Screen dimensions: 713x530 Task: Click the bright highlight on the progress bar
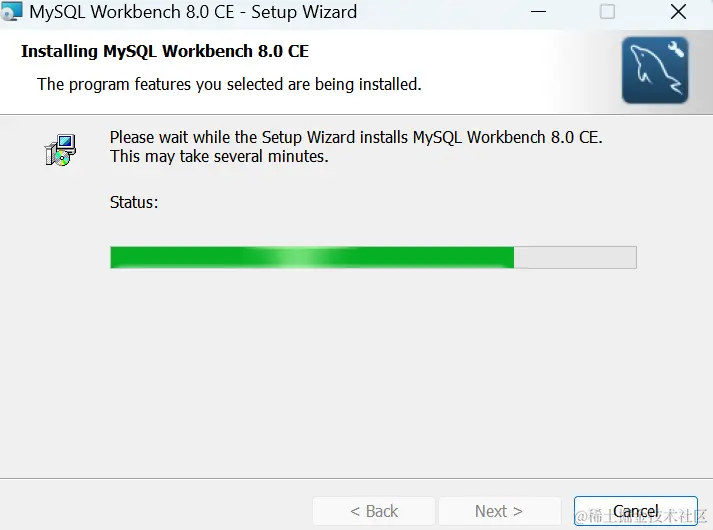point(299,257)
